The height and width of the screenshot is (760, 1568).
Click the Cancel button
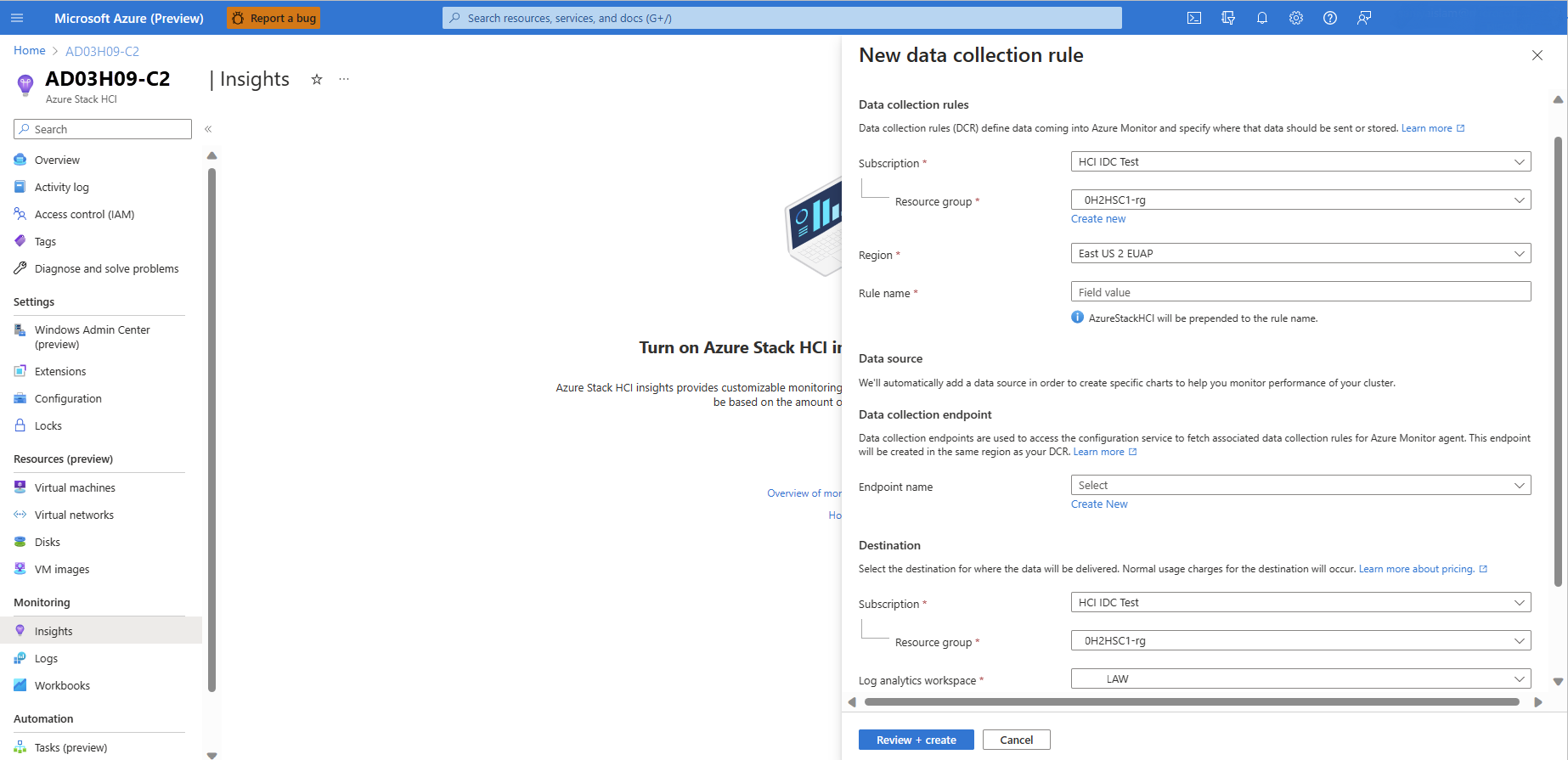1017,740
